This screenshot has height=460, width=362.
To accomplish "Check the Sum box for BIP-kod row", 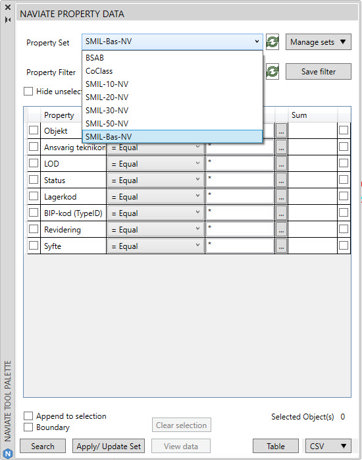I will click(344, 213).
